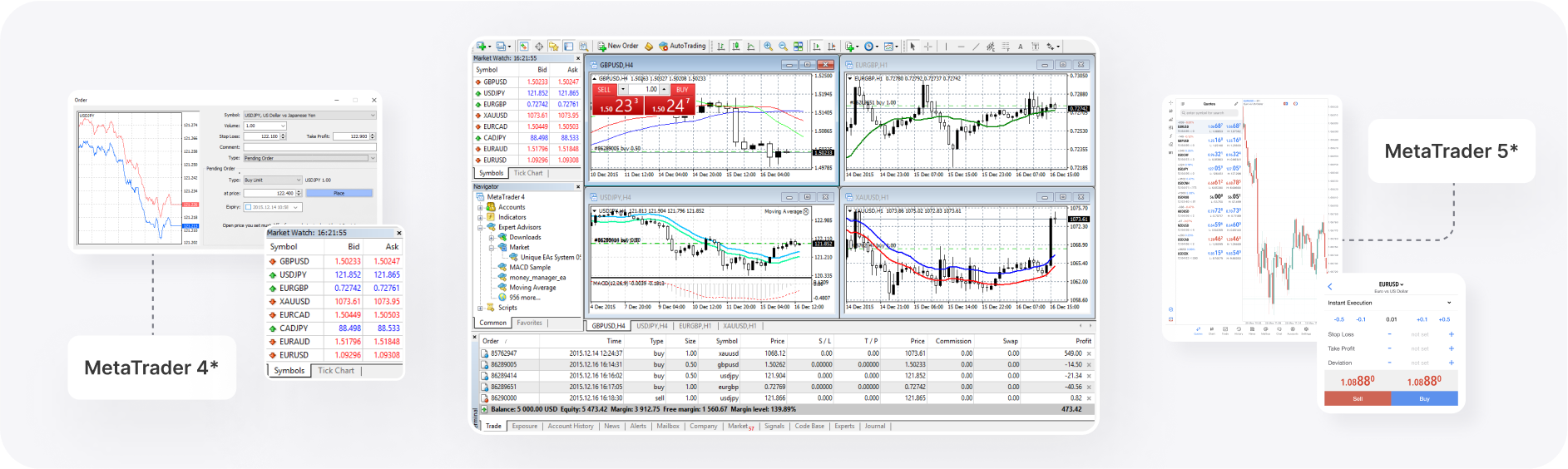Click the Stop Loss stepper in Order dialog

coord(283,136)
